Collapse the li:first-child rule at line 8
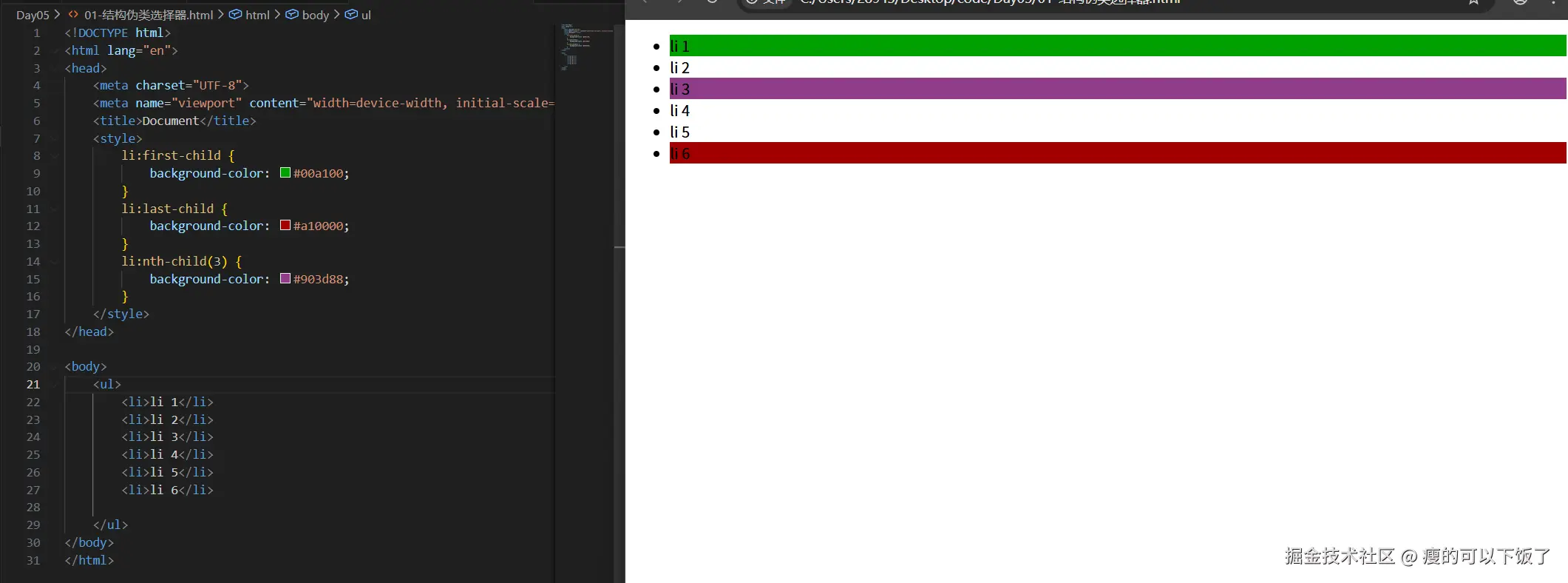 tap(55, 156)
